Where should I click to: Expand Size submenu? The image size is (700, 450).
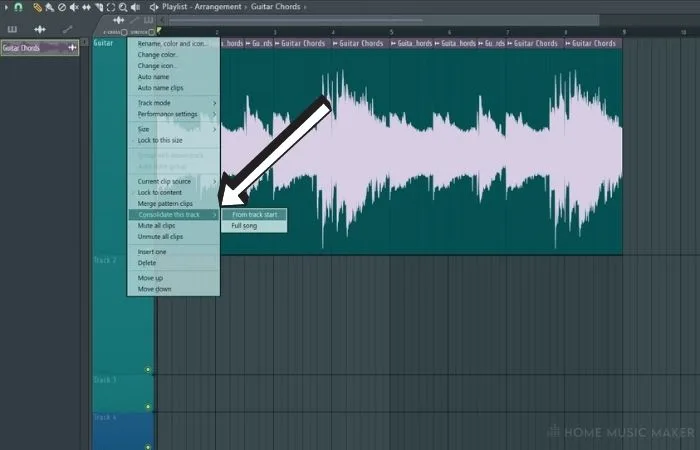[172, 129]
